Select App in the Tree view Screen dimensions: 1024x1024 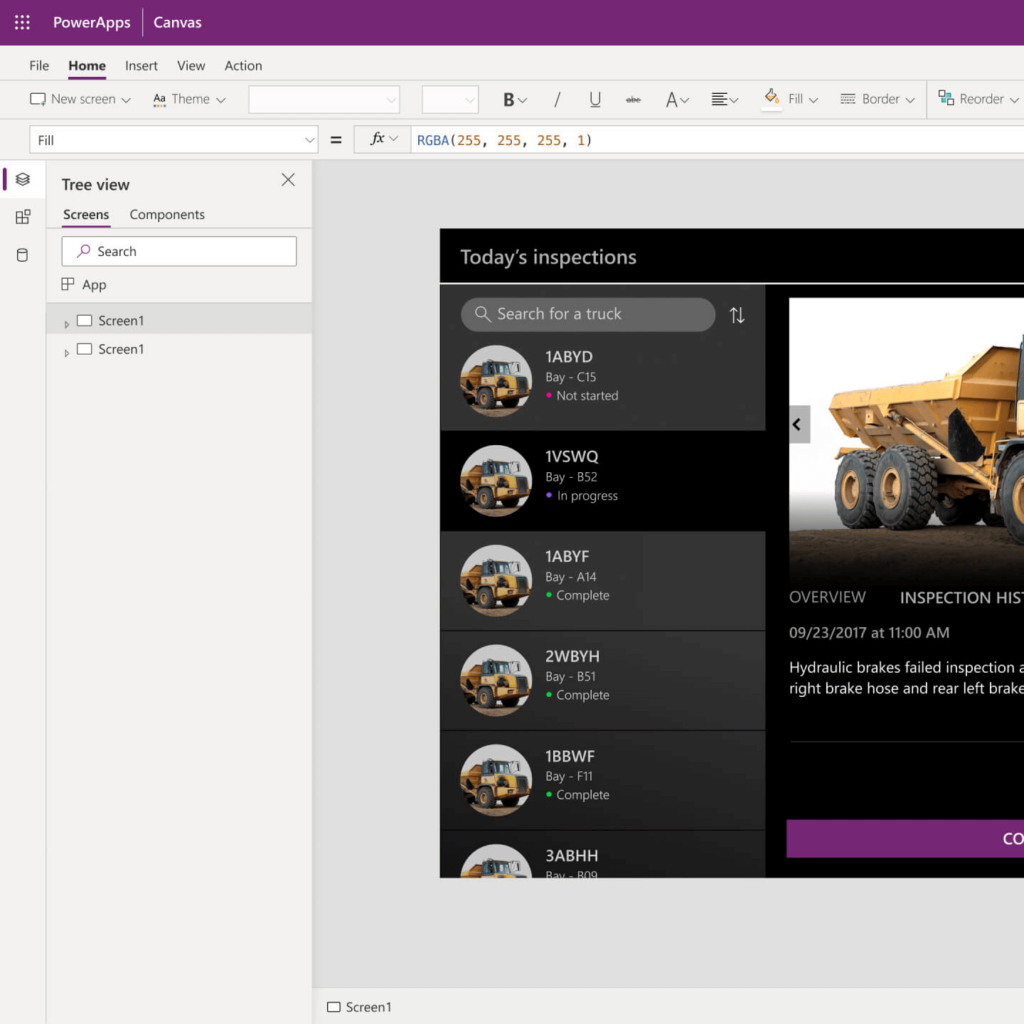click(93, 284)
